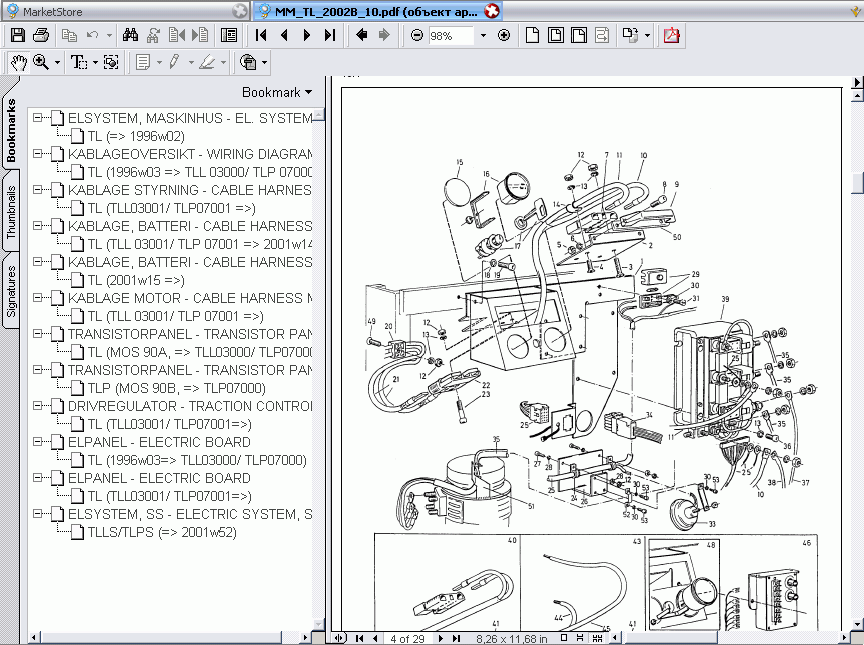Image resolution: width=864 pixels, height=645 pixels.
Task: Select the Zoom In tool
Action: (x=41, y=61)
